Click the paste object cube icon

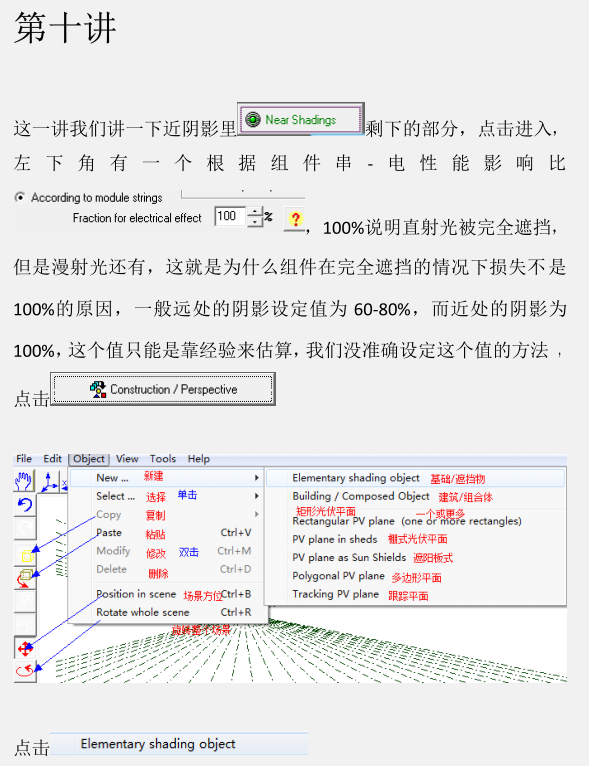point(25,578)
